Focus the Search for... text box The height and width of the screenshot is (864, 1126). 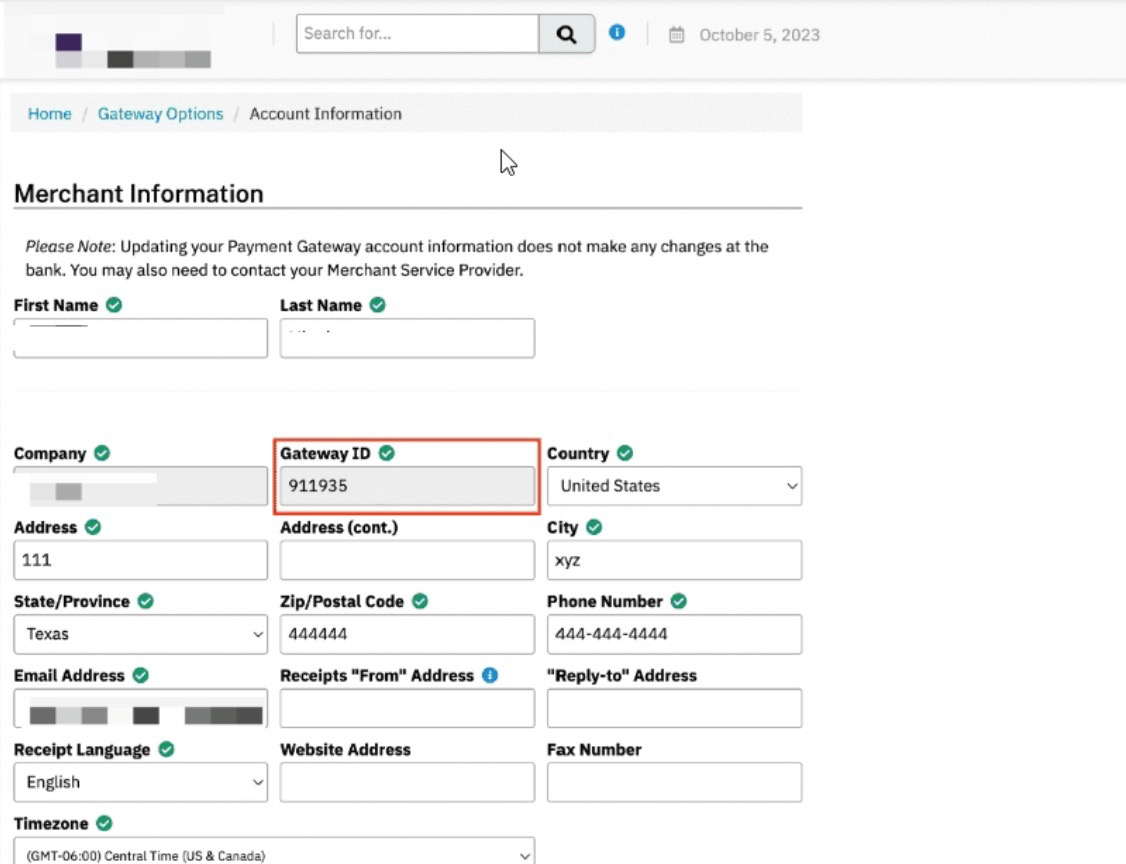pos(417,34)
